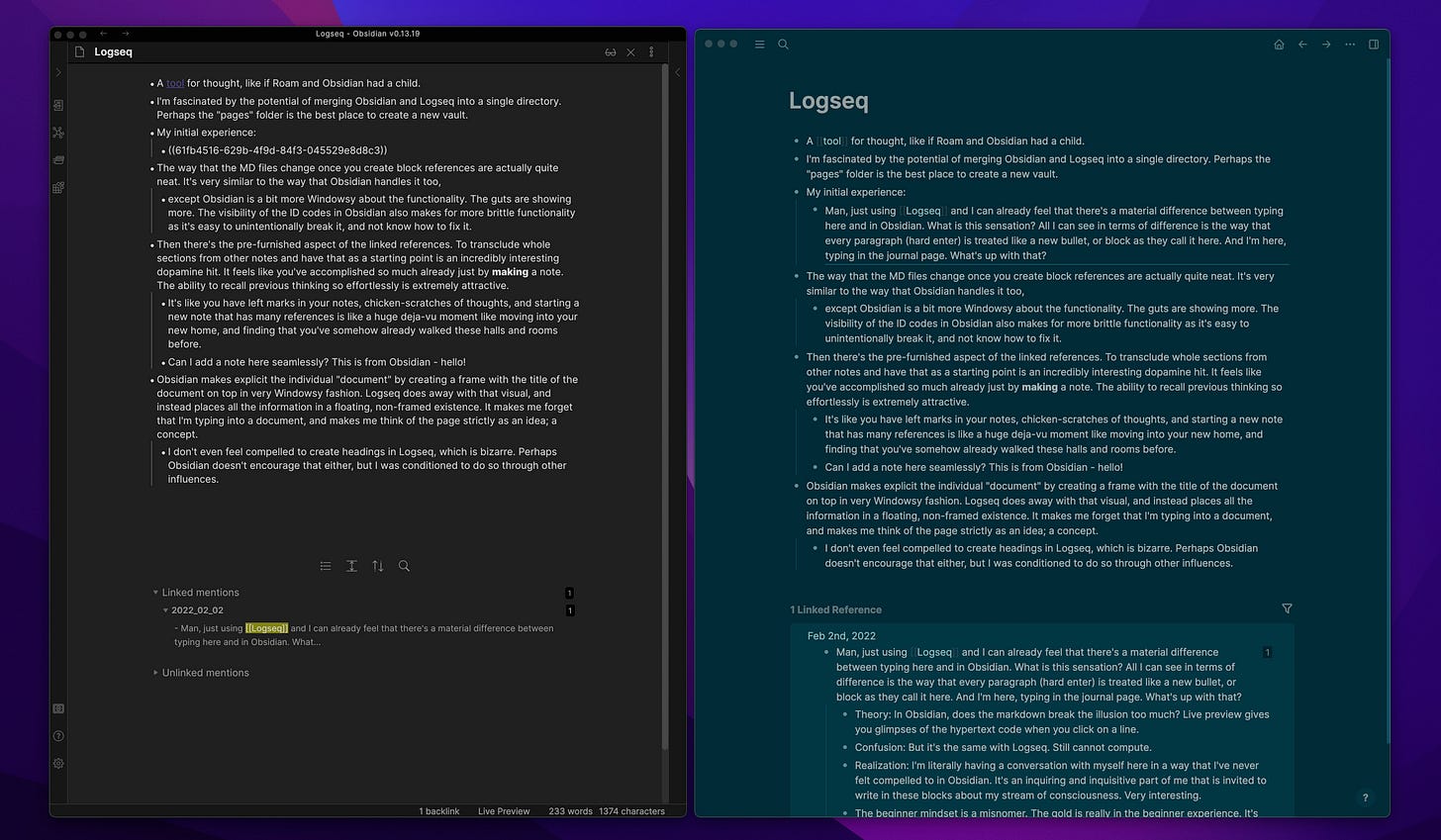The width and height of the screenshot is (1441, 840).
Task: Expand the Unlinked mentions section
Action: [155, 673]
